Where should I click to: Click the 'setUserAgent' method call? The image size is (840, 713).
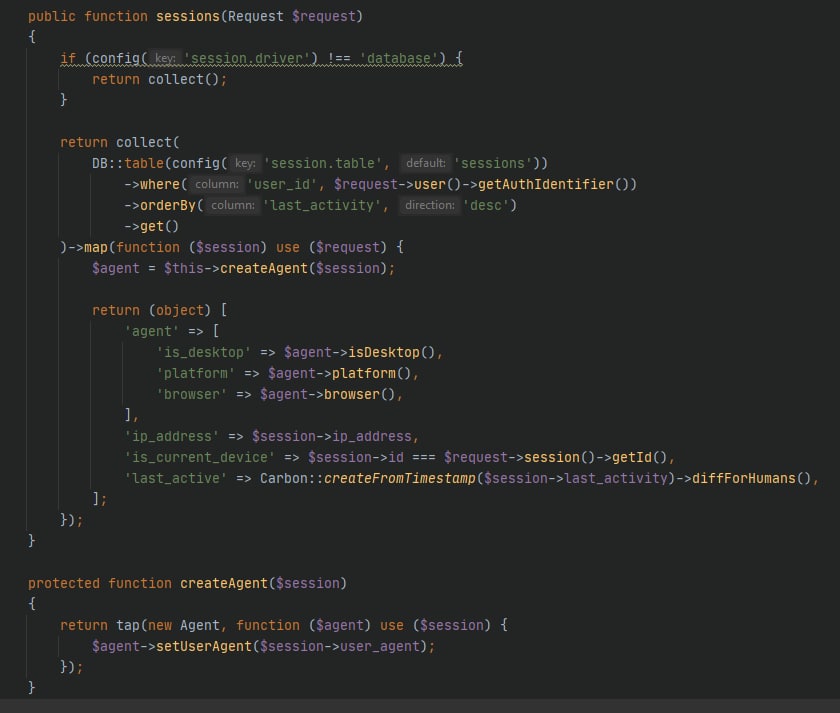204,647
